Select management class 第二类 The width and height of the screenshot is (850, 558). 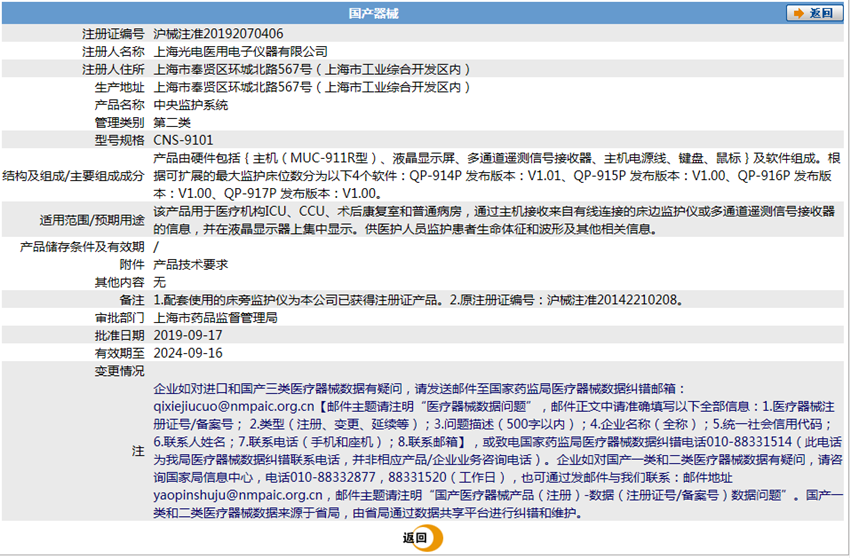point(172,123)
